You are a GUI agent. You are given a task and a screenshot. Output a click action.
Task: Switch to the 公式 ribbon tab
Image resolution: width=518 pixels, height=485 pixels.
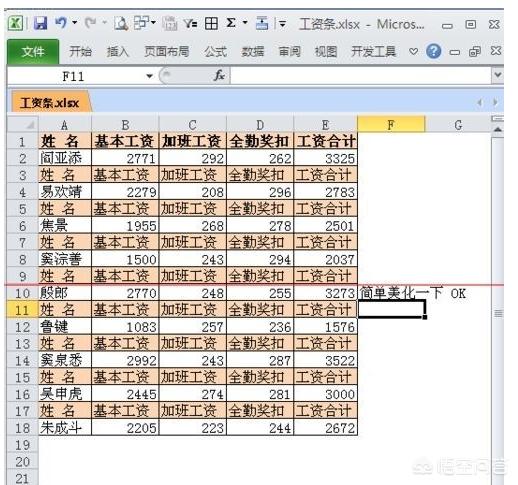coord(216,52)
